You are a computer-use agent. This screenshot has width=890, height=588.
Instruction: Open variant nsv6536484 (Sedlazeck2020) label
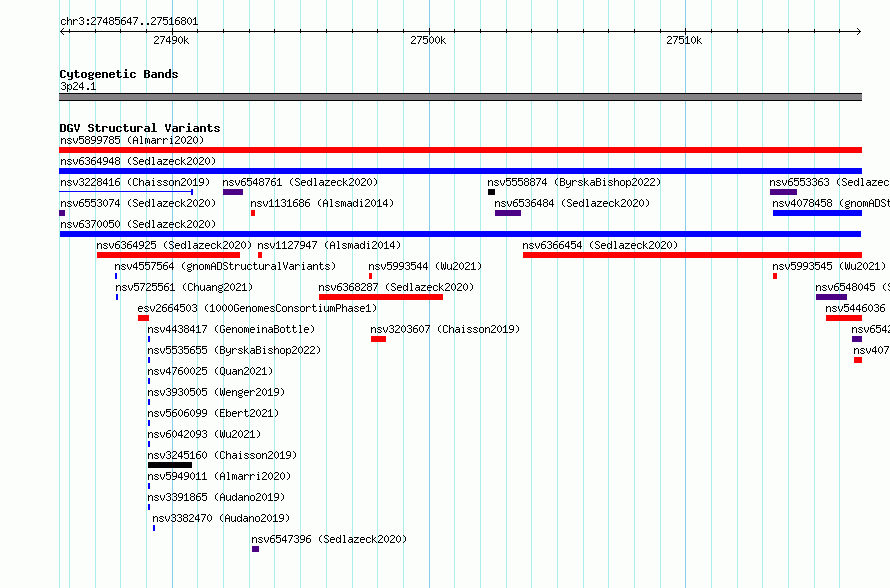(x=572, y=203)
